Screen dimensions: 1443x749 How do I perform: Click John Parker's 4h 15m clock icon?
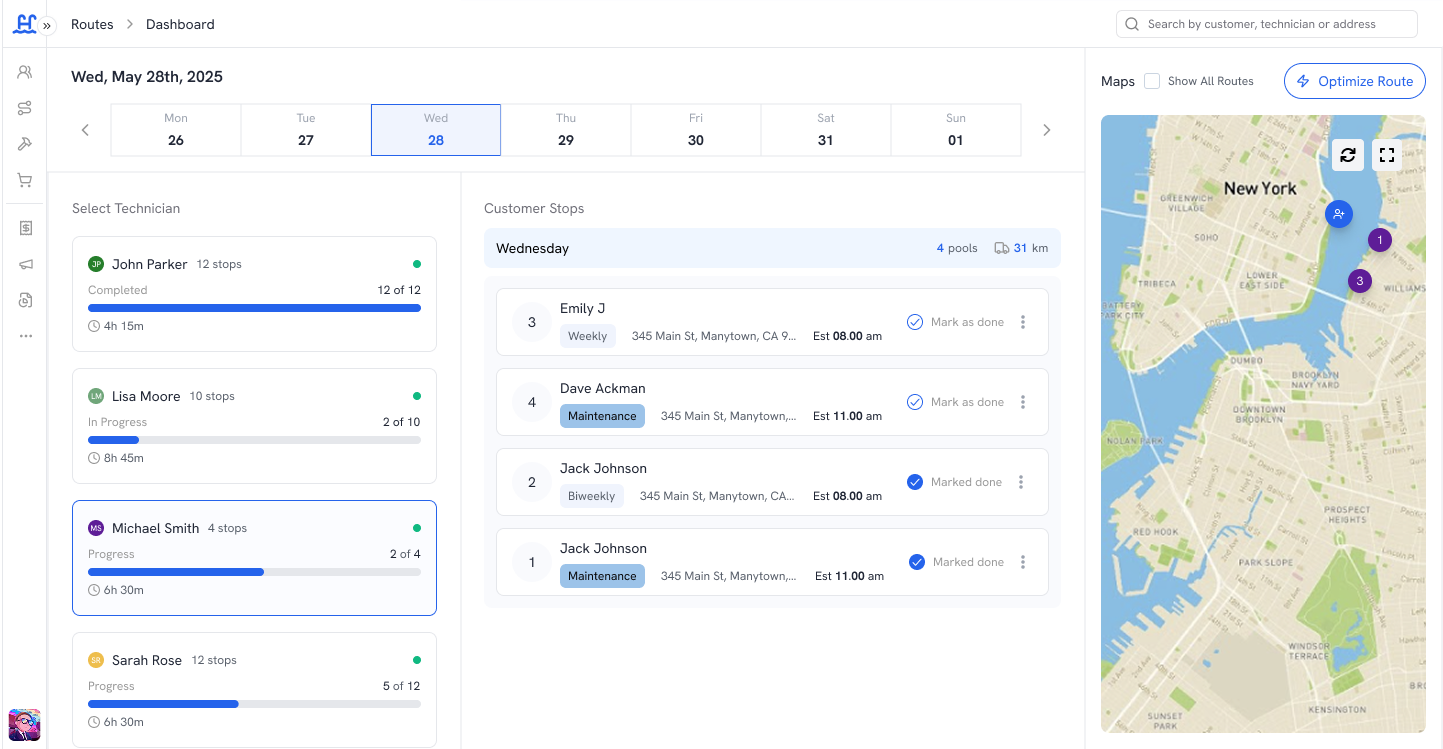pos(94,326)
